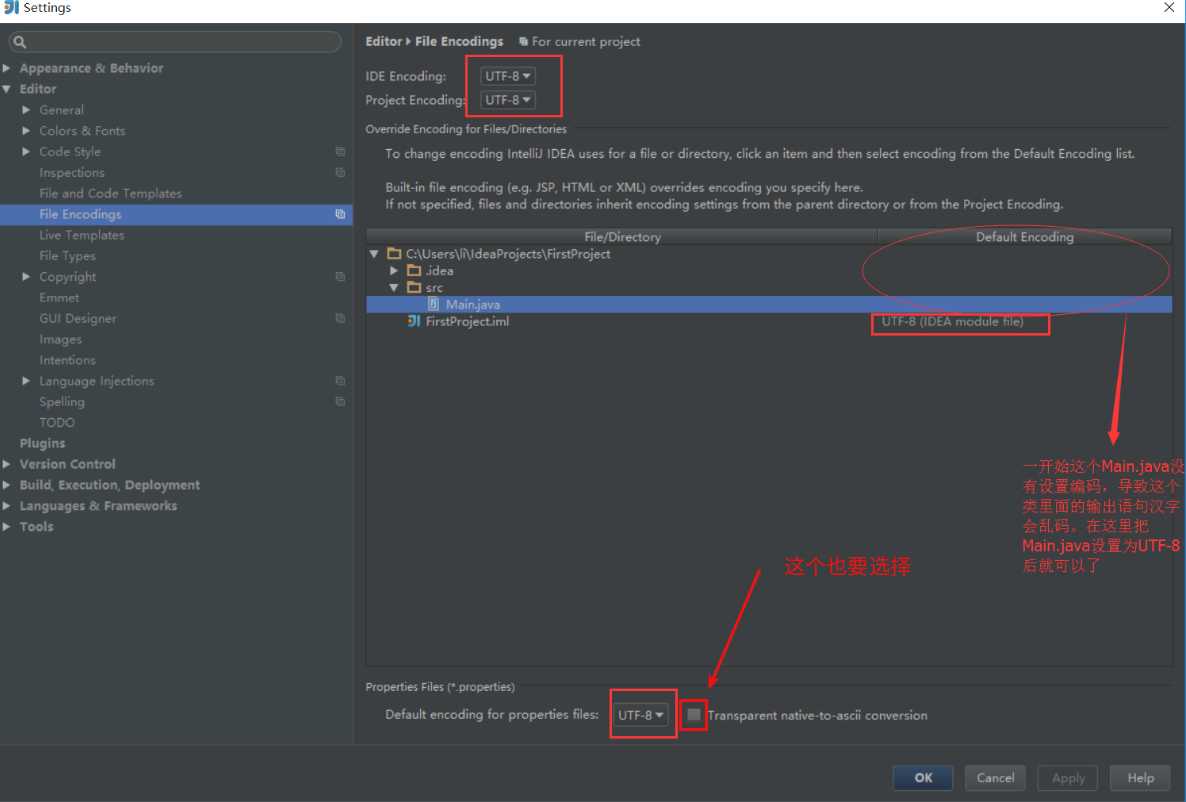Open the Project Encoding dropdown
1186x802 pixels.
pos(508,100)
